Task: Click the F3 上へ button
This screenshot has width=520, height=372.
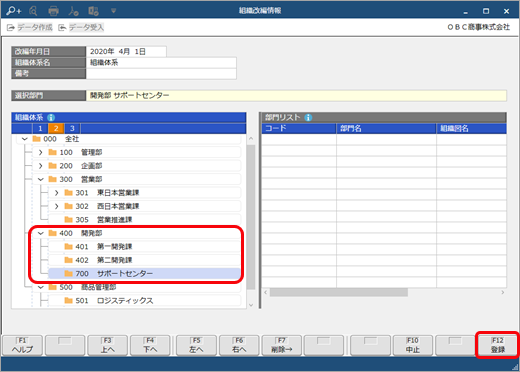Action: pyautogui.click(x=108, y=345)
